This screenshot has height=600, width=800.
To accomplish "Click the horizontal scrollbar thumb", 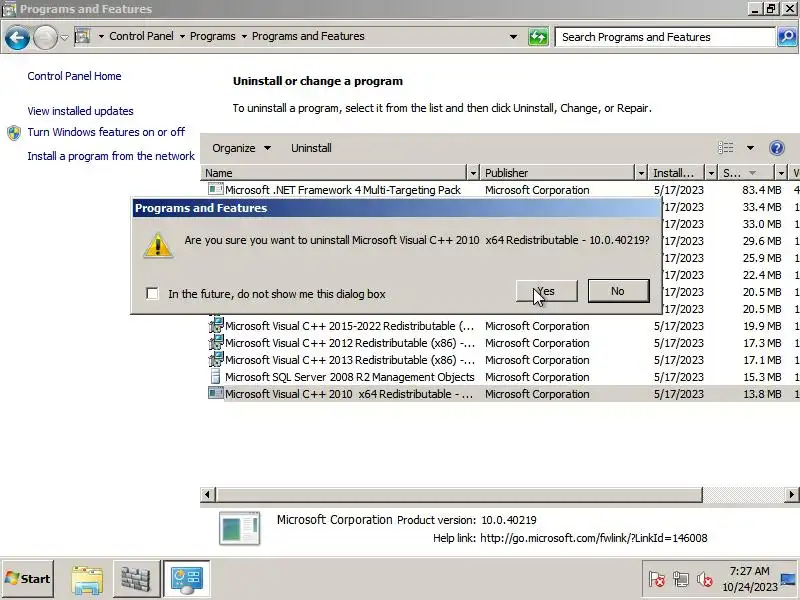I will 459,494.
